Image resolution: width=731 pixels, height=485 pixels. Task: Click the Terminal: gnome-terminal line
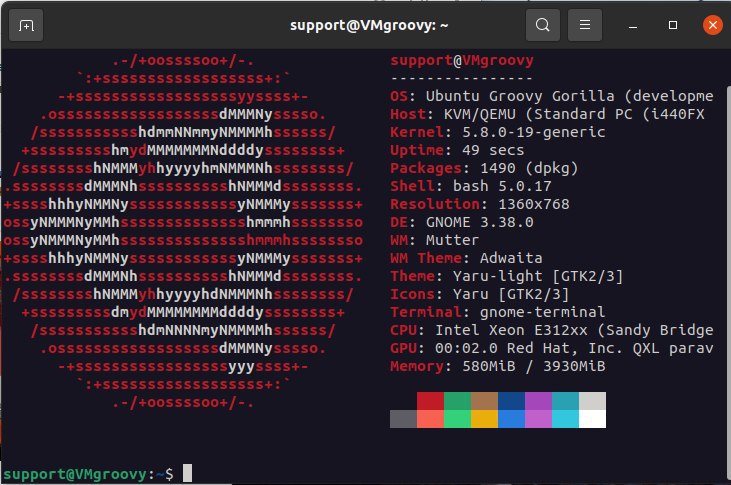[497, 312]
